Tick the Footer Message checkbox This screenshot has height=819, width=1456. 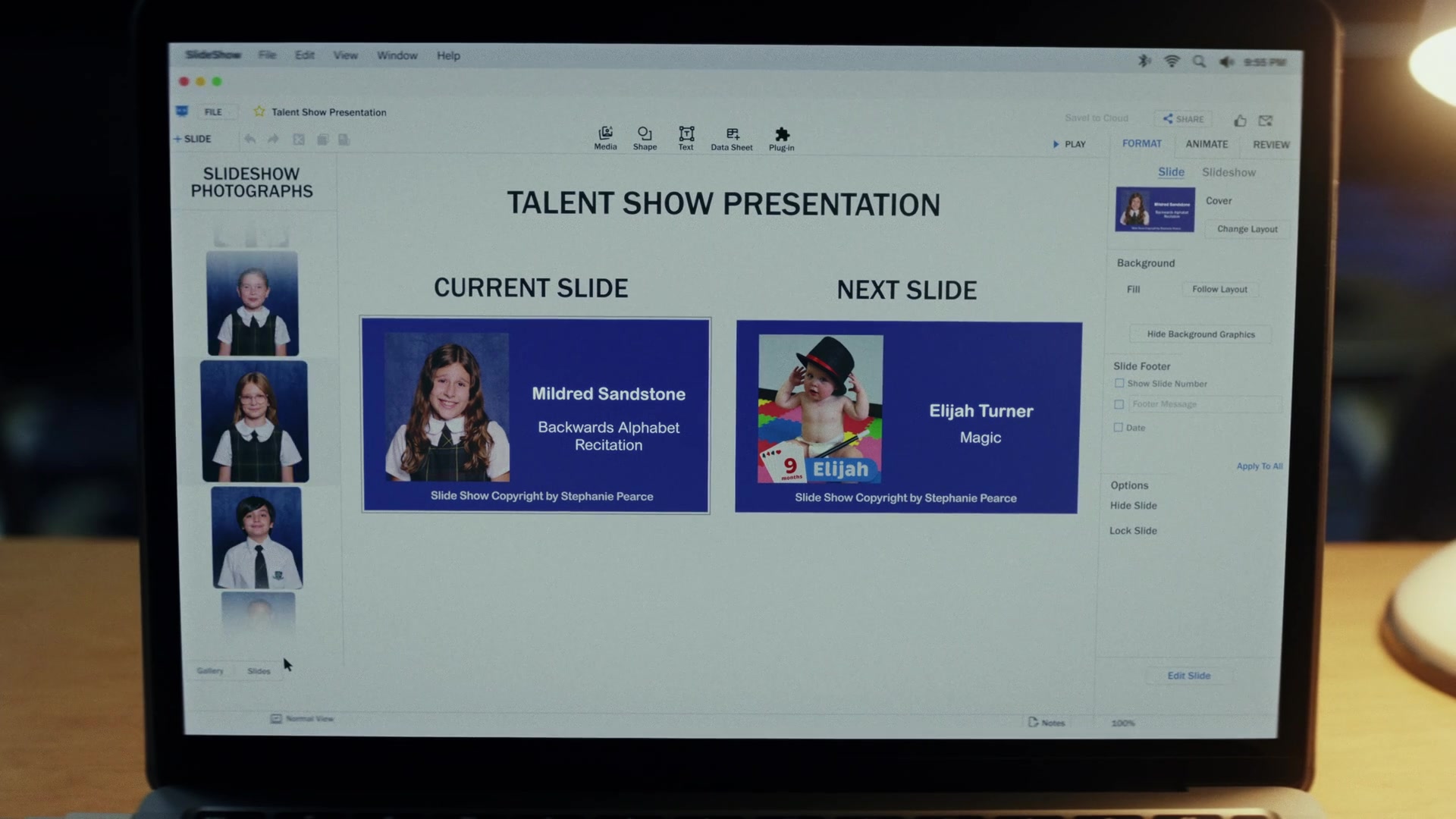1119,404
